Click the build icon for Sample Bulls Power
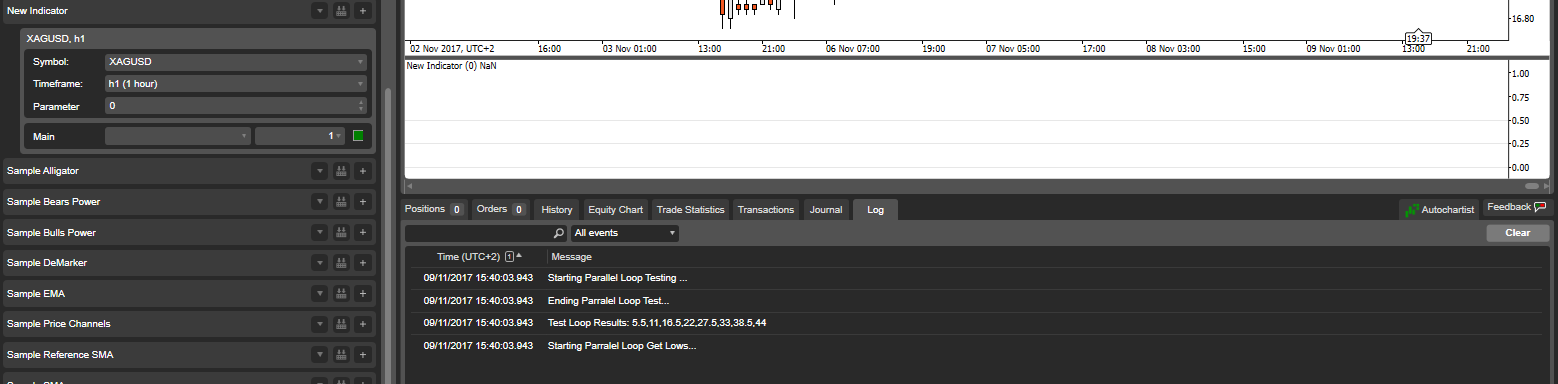Screen dimensions: 1558x384 (341, 233)
